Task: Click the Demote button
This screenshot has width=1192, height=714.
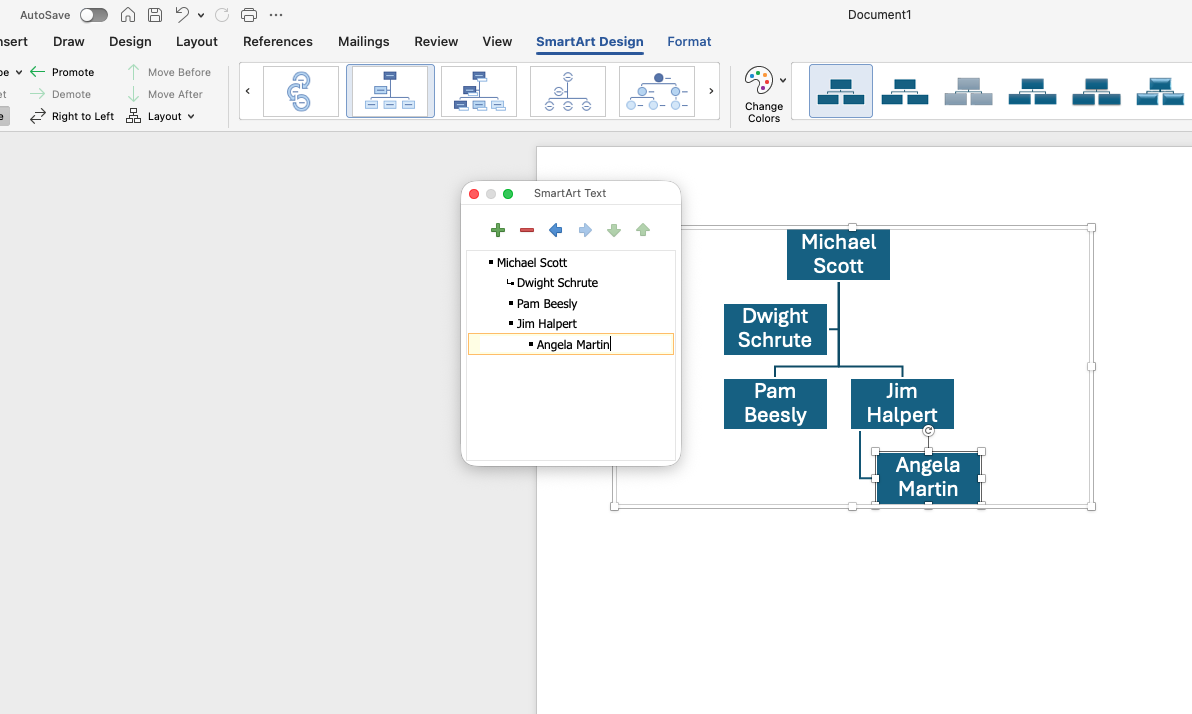Action: click(61, 94)
